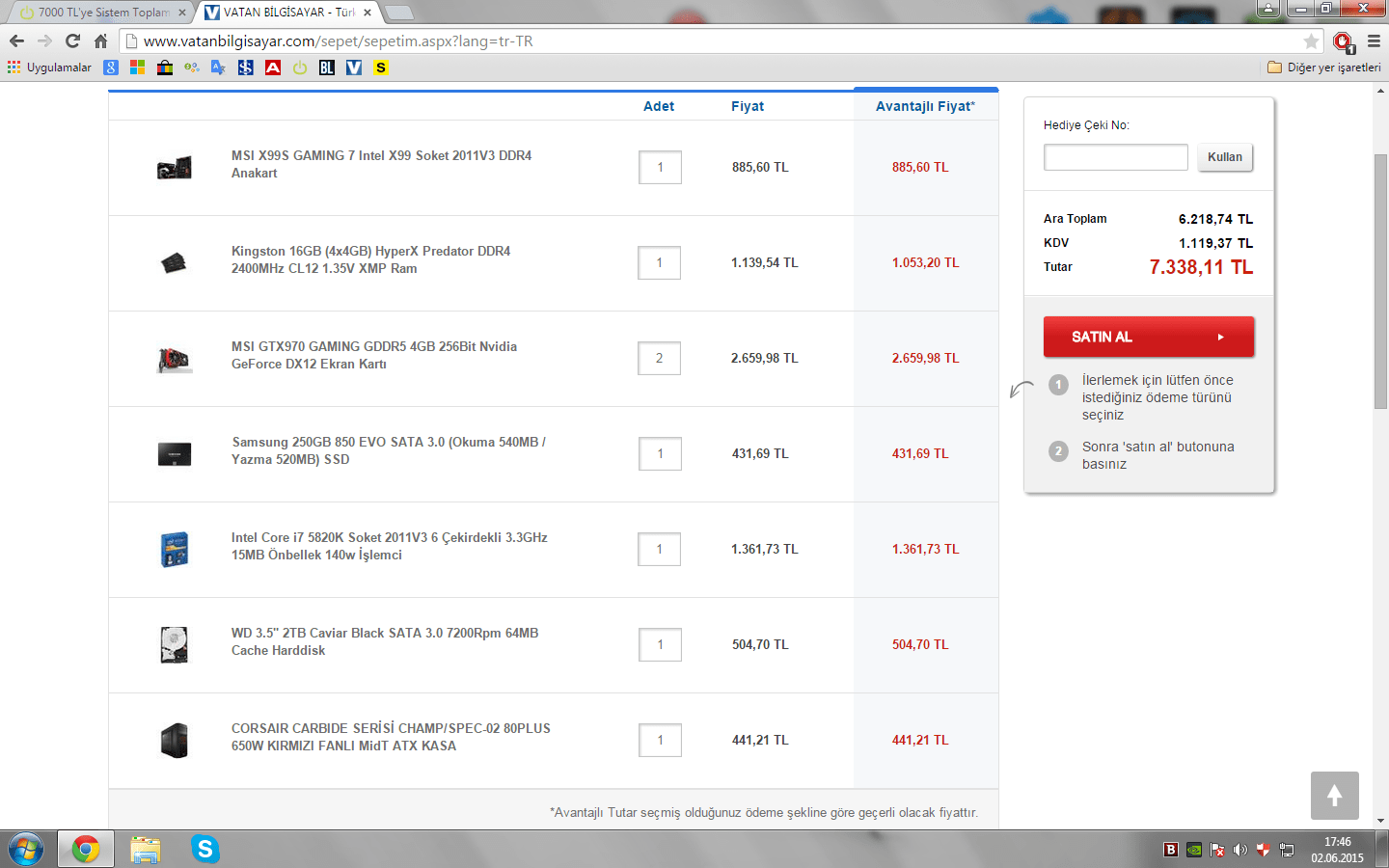
Task: Click the Intel Core i7 box thumbnail
Action: (175, 549)
